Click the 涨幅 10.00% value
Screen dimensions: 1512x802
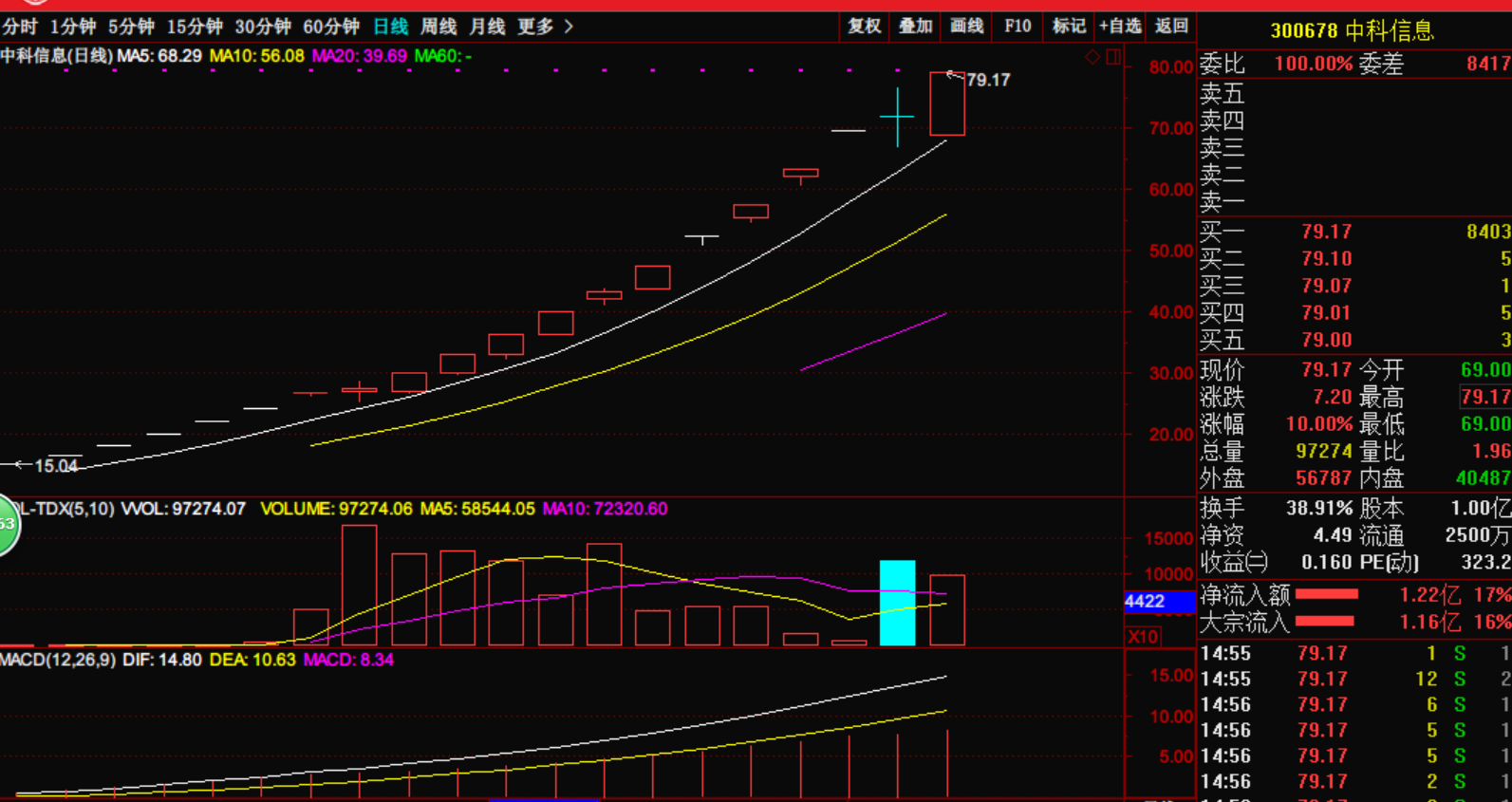[1319, 424]
